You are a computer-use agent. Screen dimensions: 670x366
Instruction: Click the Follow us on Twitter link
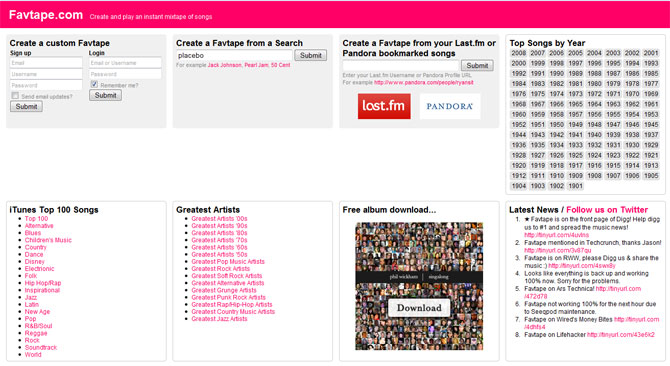[607, 210]
